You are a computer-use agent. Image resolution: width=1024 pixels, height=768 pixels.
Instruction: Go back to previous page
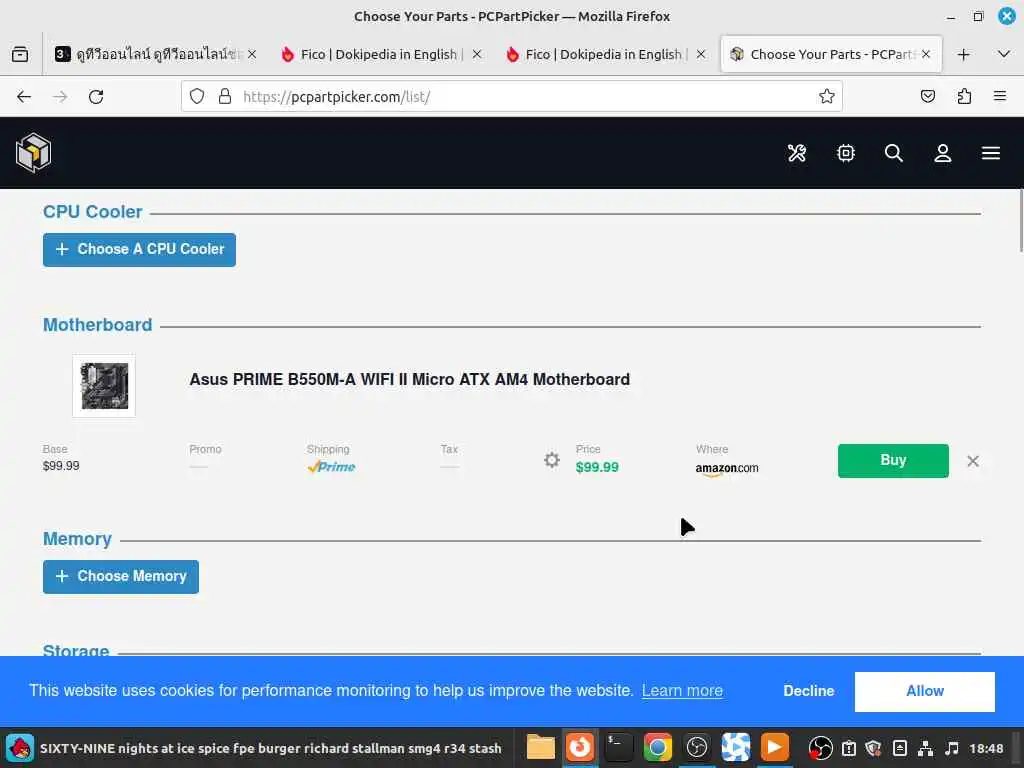(24, 97)
